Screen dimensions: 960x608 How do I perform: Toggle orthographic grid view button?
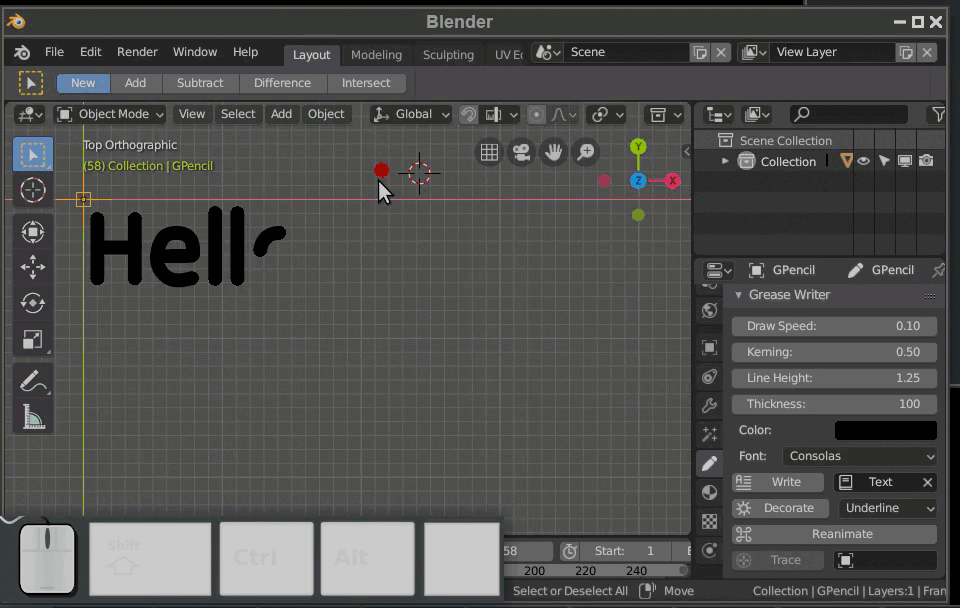pos(489,152)
